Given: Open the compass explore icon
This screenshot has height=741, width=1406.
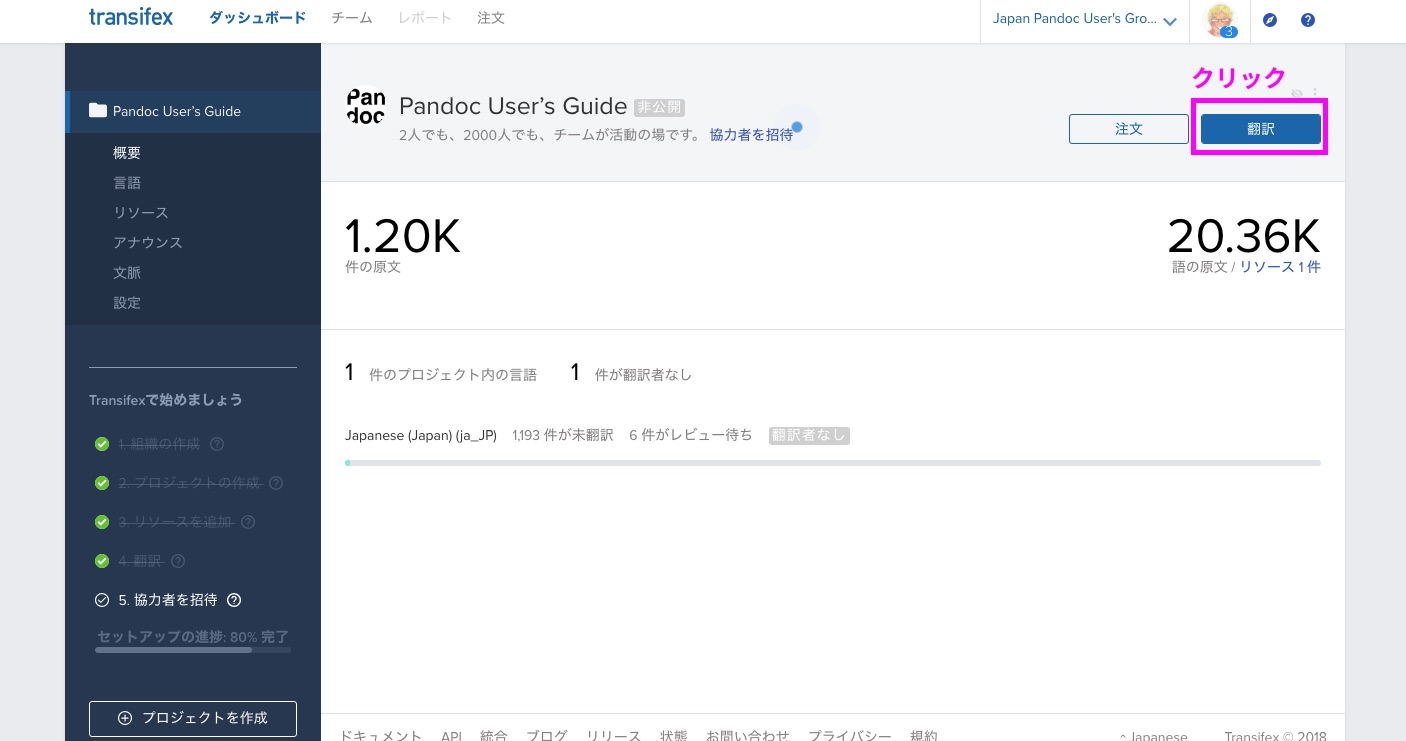Looking at the screenshot, I should pyautogui.click(x=1270, y=20).
